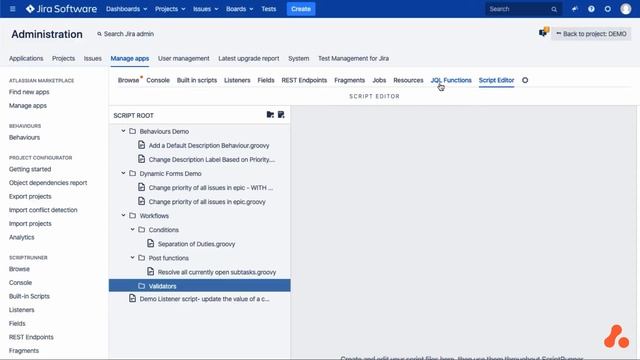This screenshot has width=640, height=360.
Task: Open Behaviours sidebar link
Action: (24, 137)
